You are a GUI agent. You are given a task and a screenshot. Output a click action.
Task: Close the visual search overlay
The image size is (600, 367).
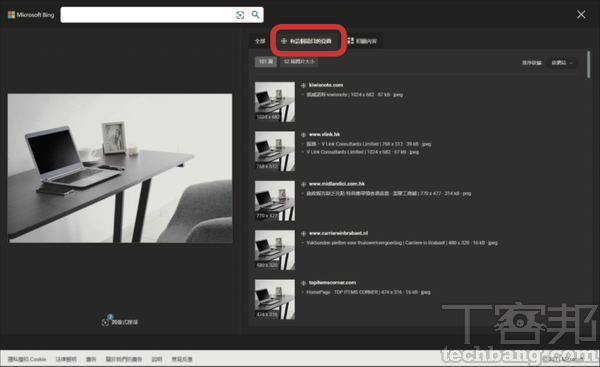[x=581, y=15]
